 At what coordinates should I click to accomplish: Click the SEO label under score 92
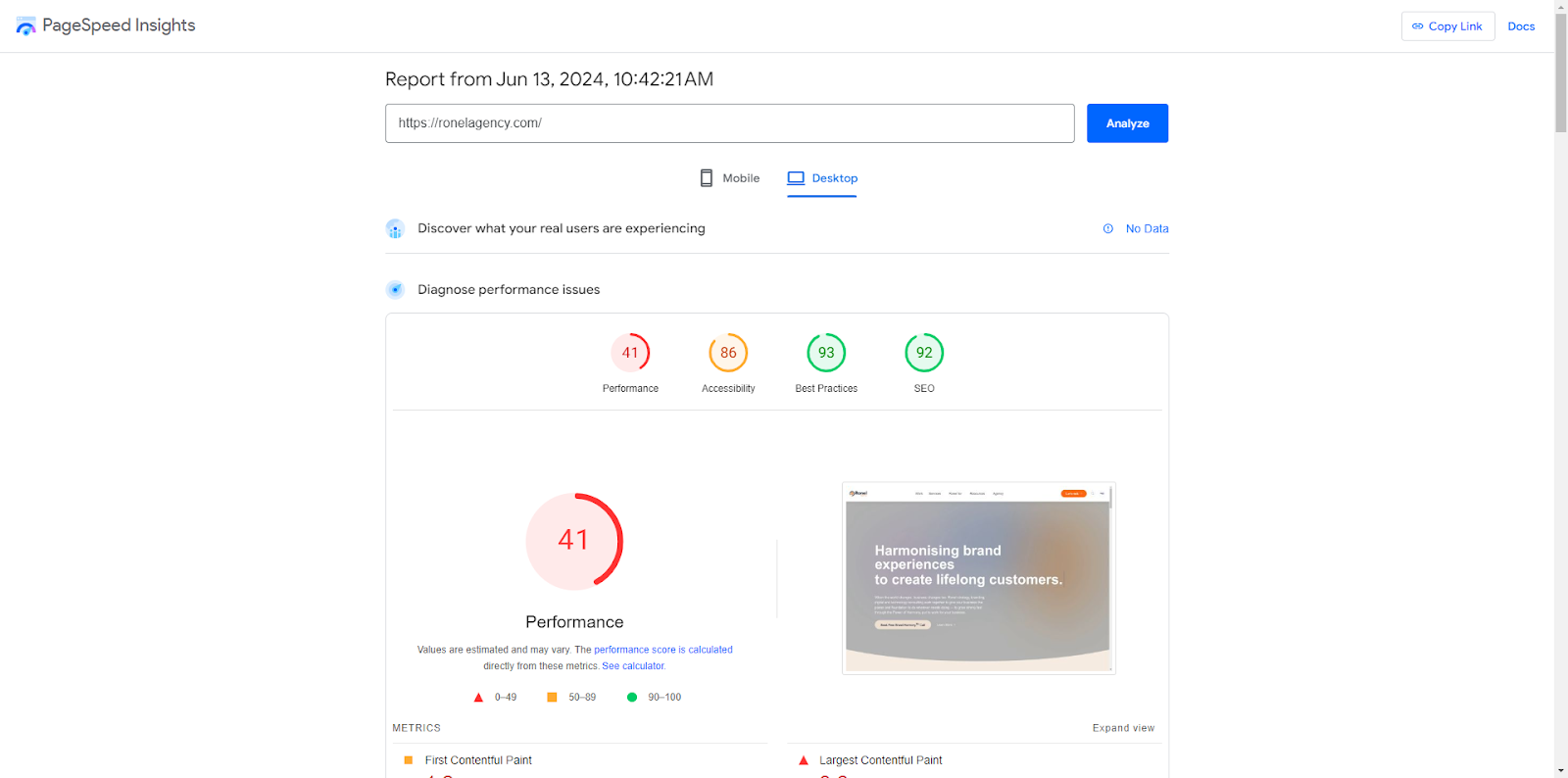[x=924, y=389]
